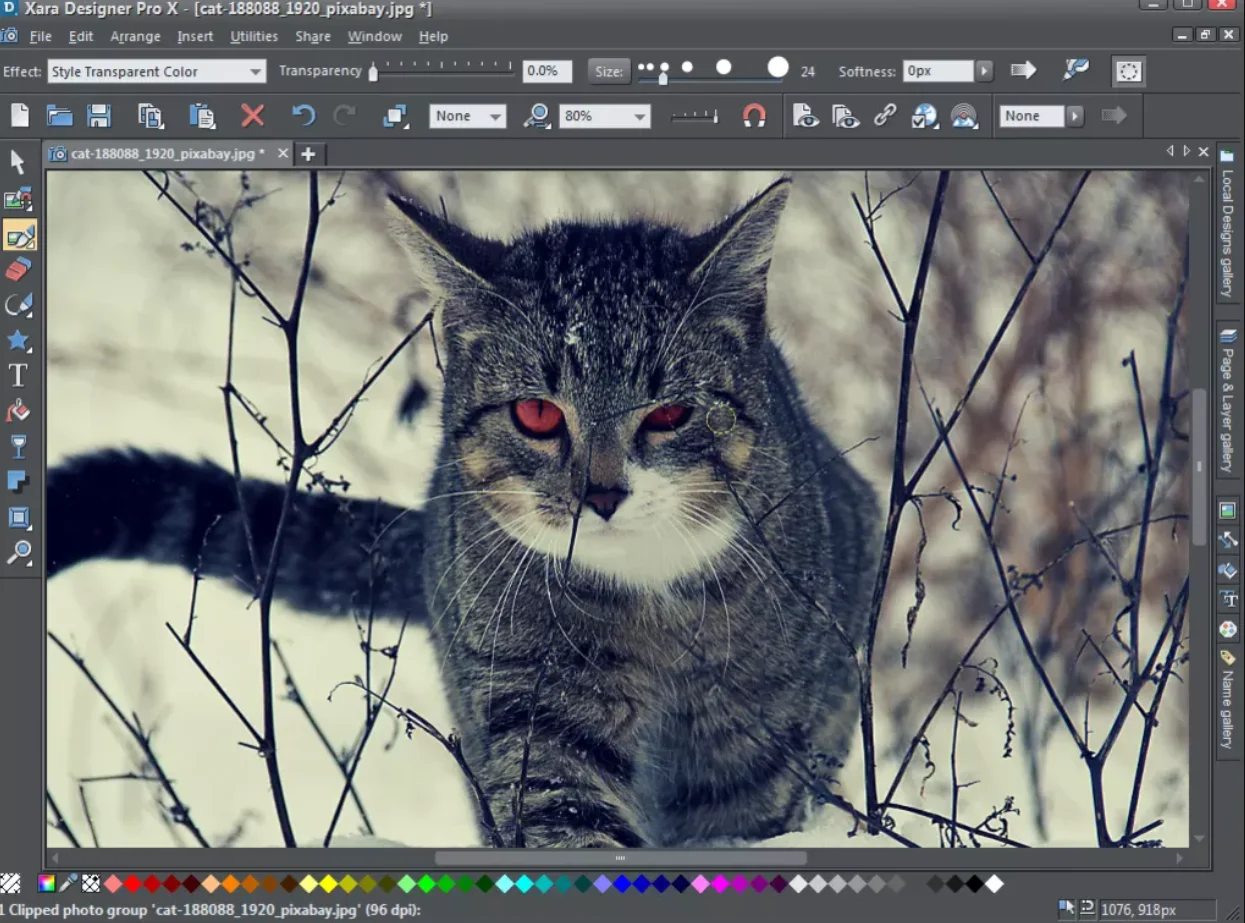Click the Paste clipboard icon
Image resolution: width=1245 pixels, height=923 pixels.
click(x=202, y=116)
